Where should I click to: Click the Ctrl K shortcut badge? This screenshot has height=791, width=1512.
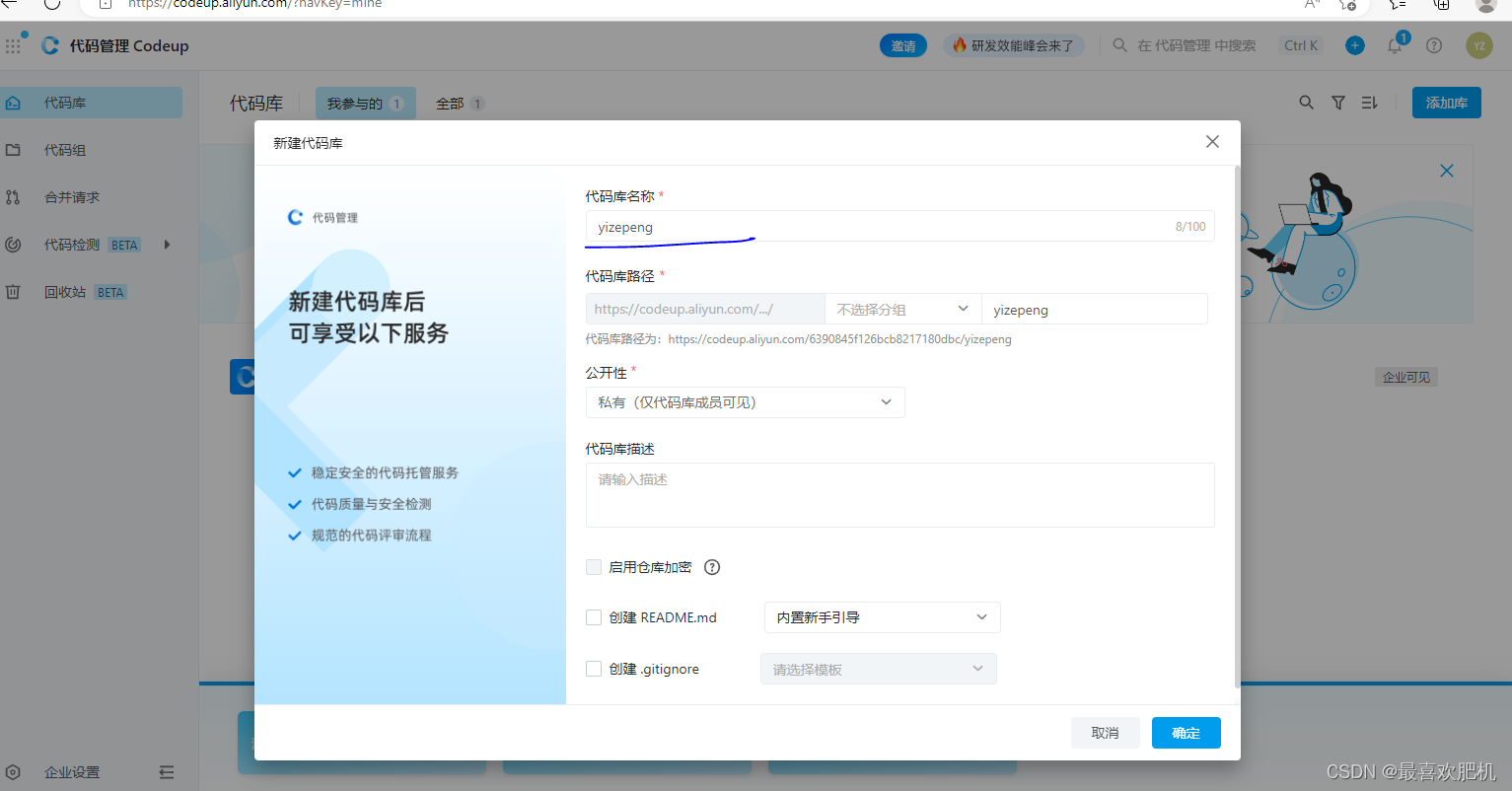[x=1301, y=45]
